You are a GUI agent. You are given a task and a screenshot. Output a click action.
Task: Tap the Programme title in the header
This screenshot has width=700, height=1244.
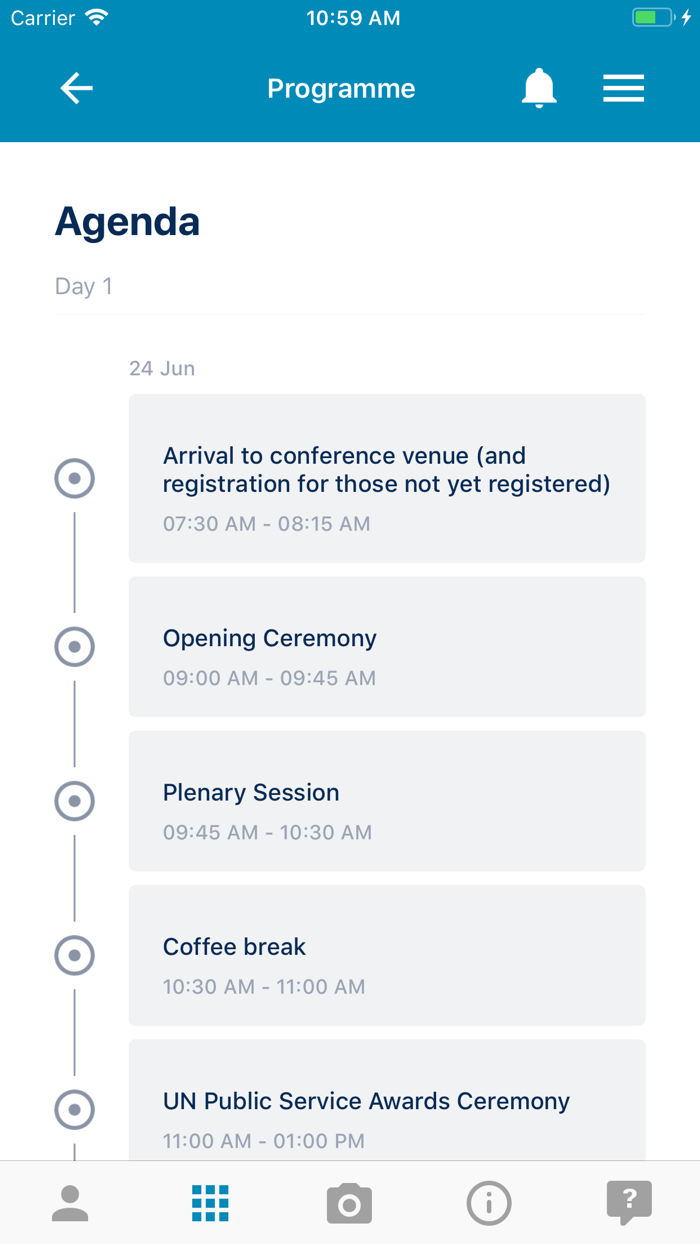click(x=341, y=88)
